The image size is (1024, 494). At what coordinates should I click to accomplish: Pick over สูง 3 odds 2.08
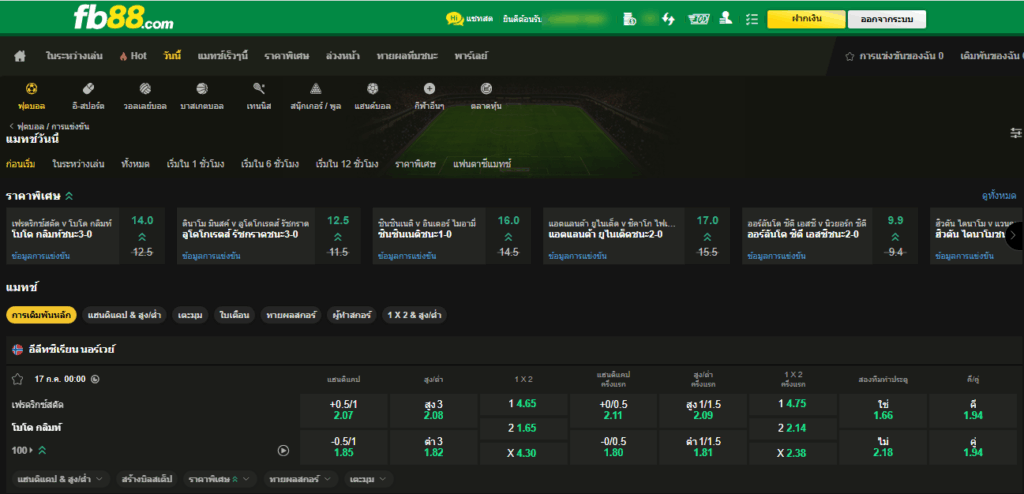[x=434, y=410]
